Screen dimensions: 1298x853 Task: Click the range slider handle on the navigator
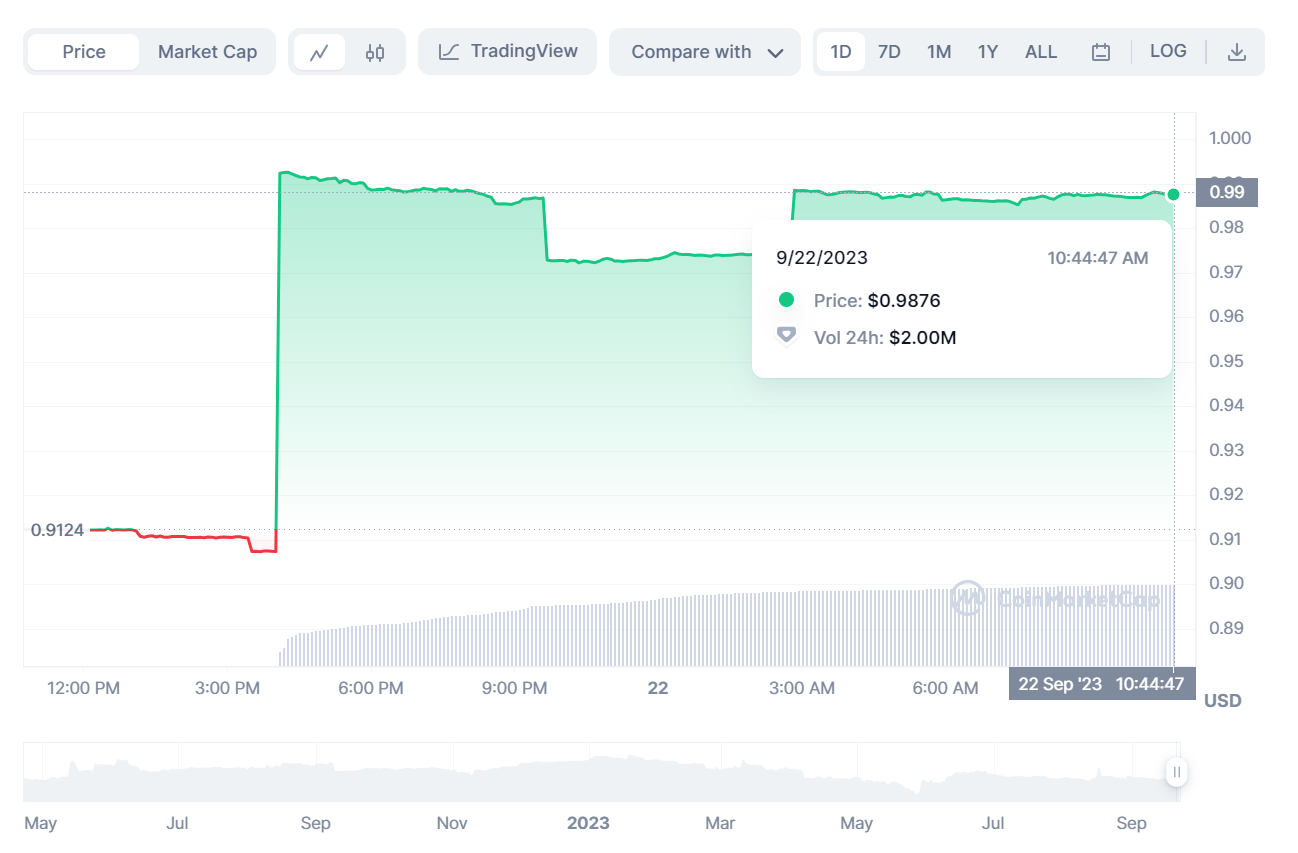[x=1177, y=771]
